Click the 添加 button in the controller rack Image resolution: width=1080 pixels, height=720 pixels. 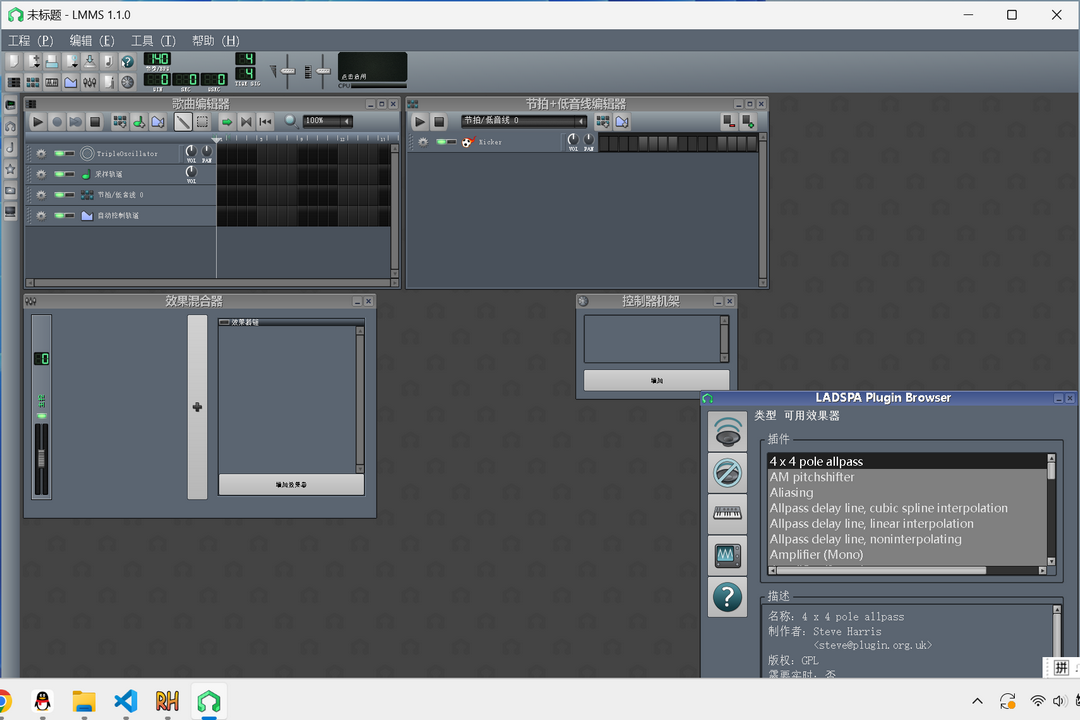656,380
